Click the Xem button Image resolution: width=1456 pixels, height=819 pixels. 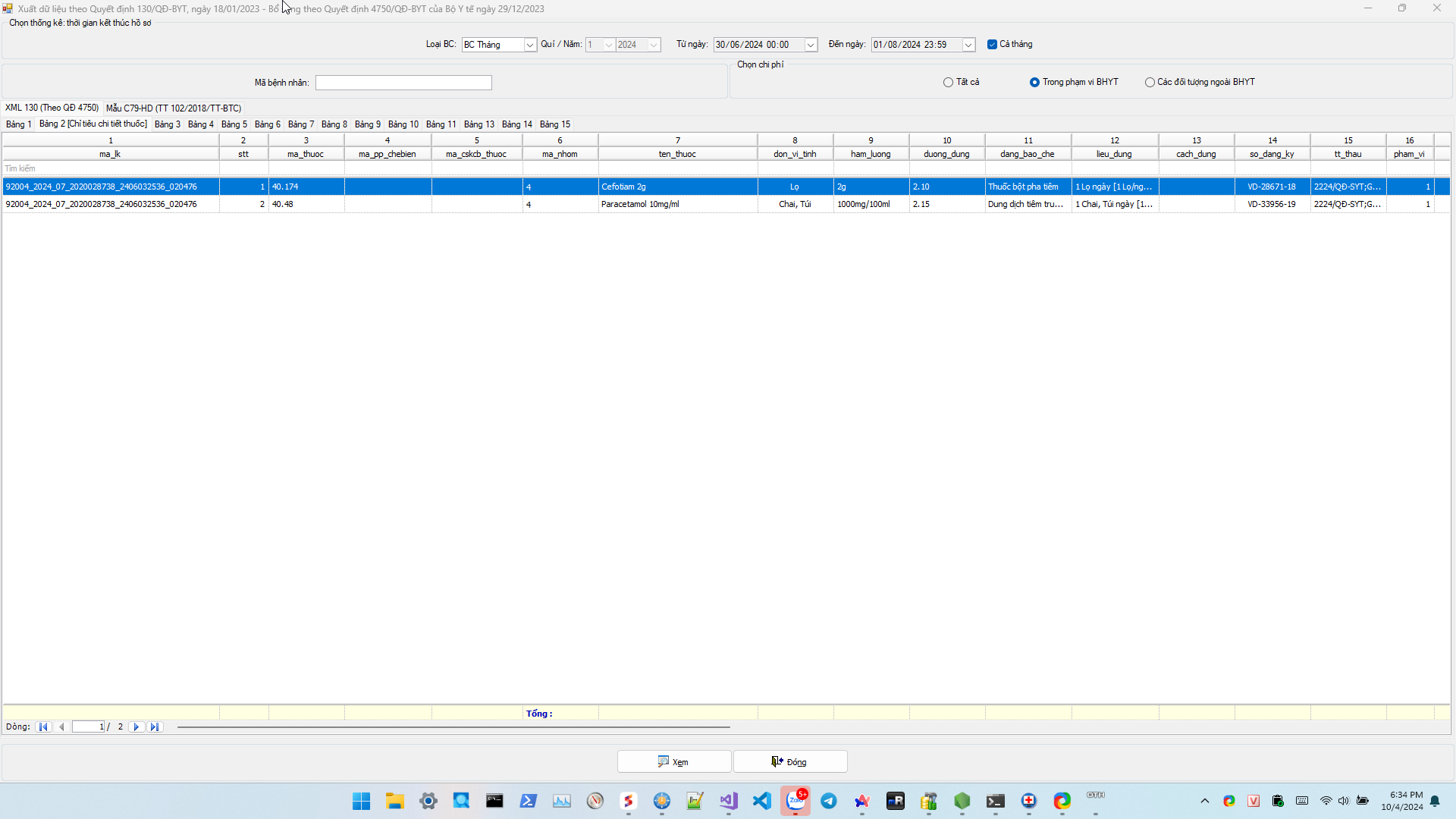[673, 762]
